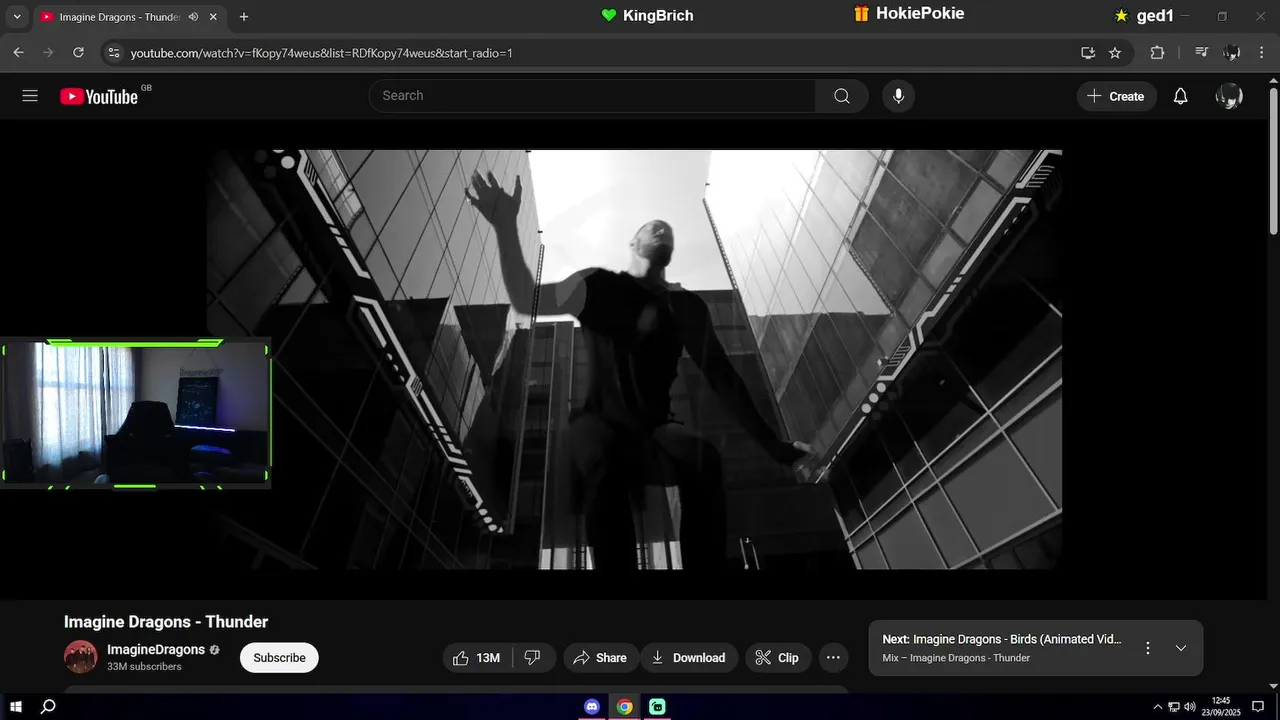
Task: Open Chrome media controls icon
Action: [1202, 52]
